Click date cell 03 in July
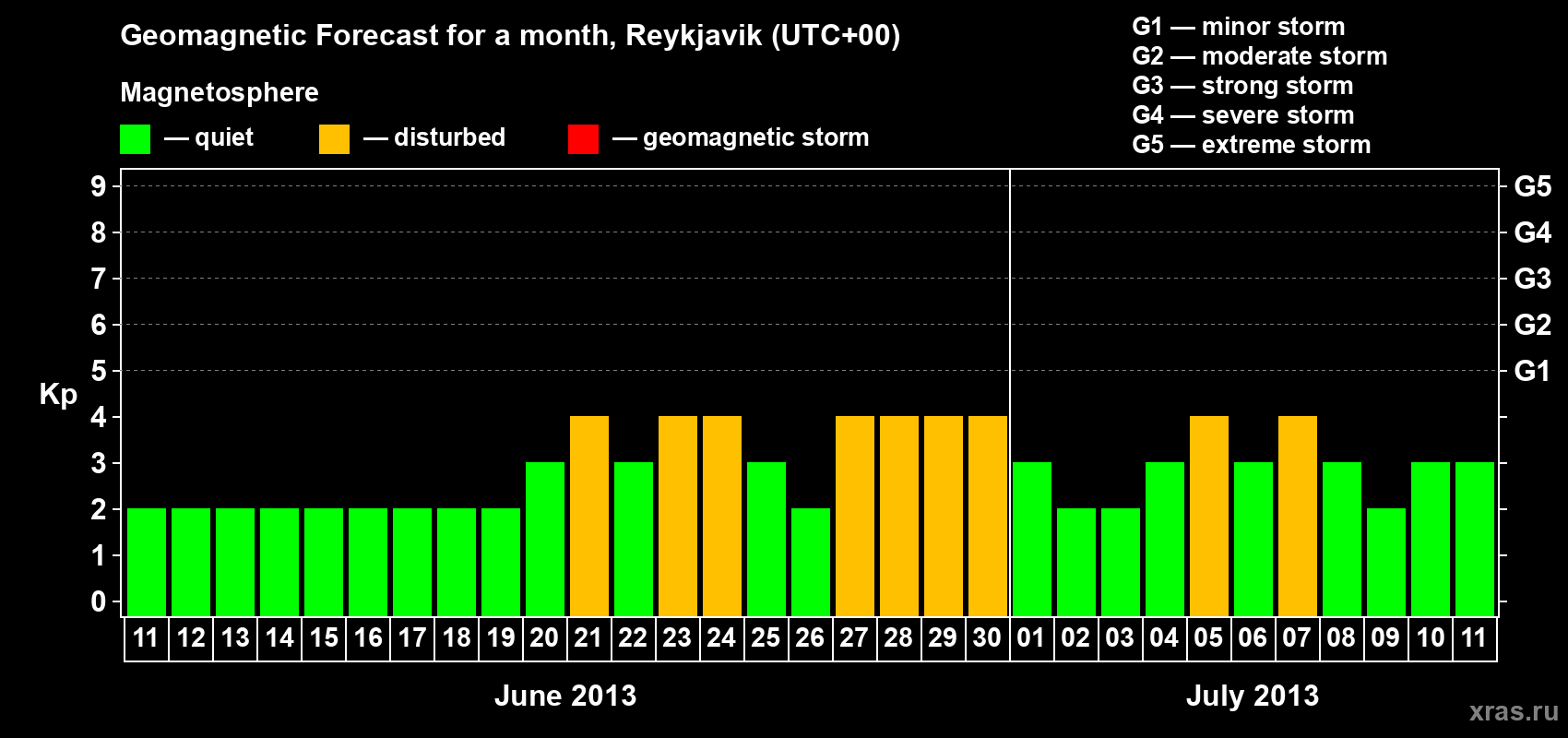Image resolution: width=1568 pixels, height=738 pixels. tap(1121, 638)
